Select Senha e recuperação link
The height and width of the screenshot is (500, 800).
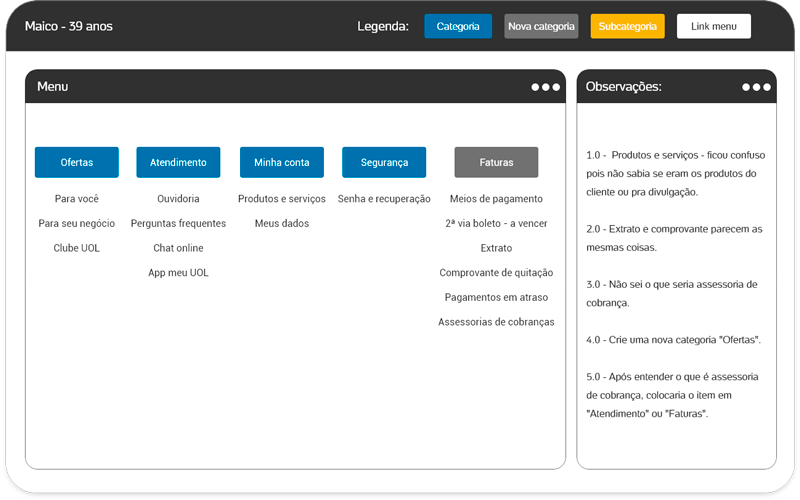tap(384, 199)
